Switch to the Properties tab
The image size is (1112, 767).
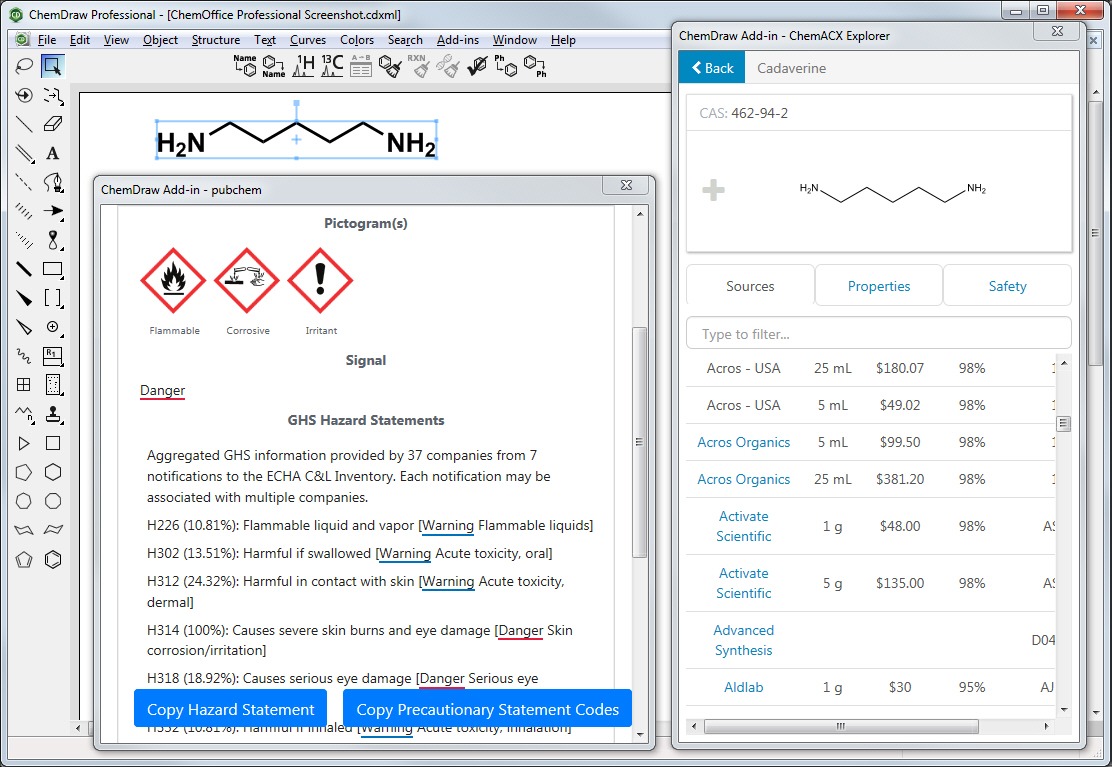click(879, 286)
